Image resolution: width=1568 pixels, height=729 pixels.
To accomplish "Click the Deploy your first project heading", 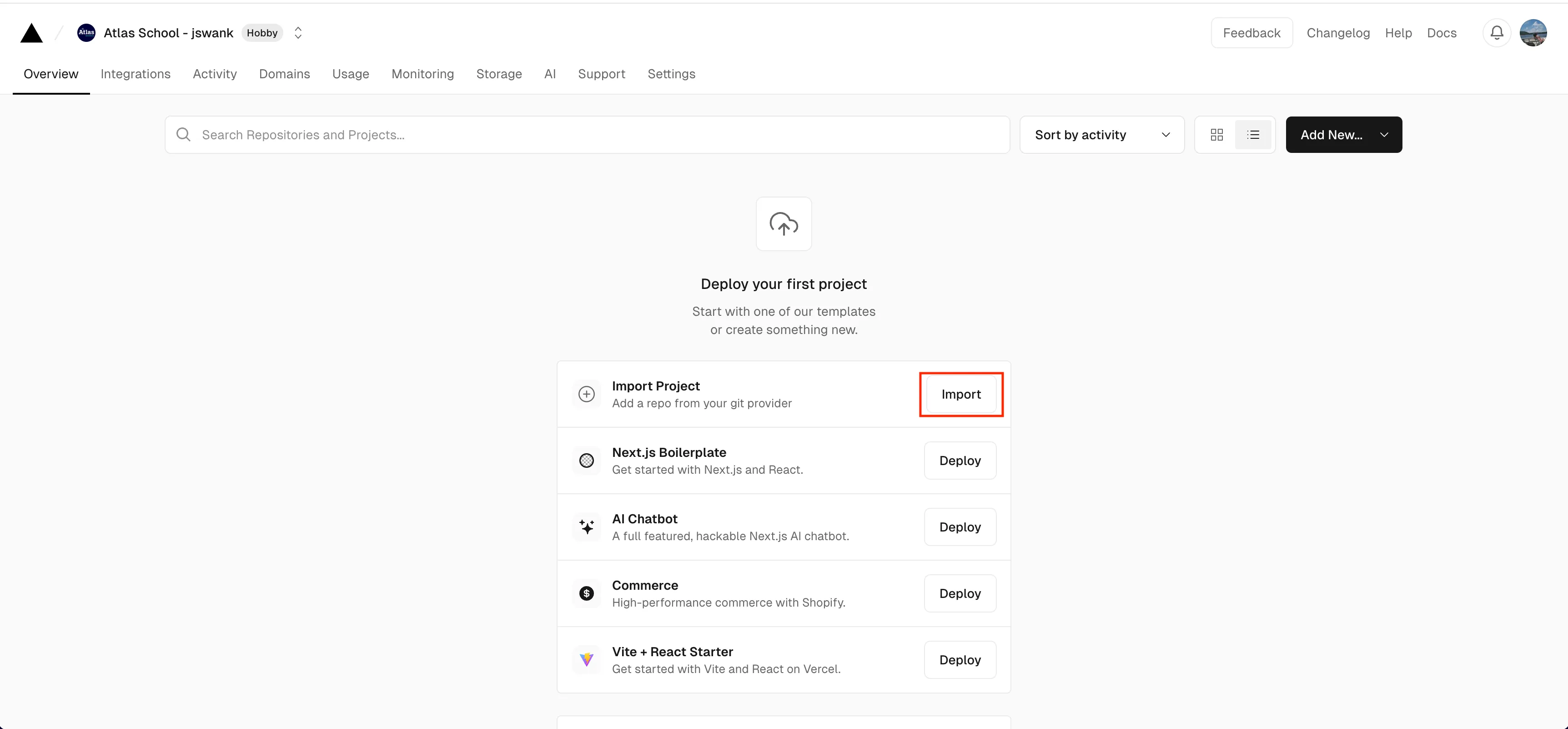I will pyautogui.click(x=784, y=284).
